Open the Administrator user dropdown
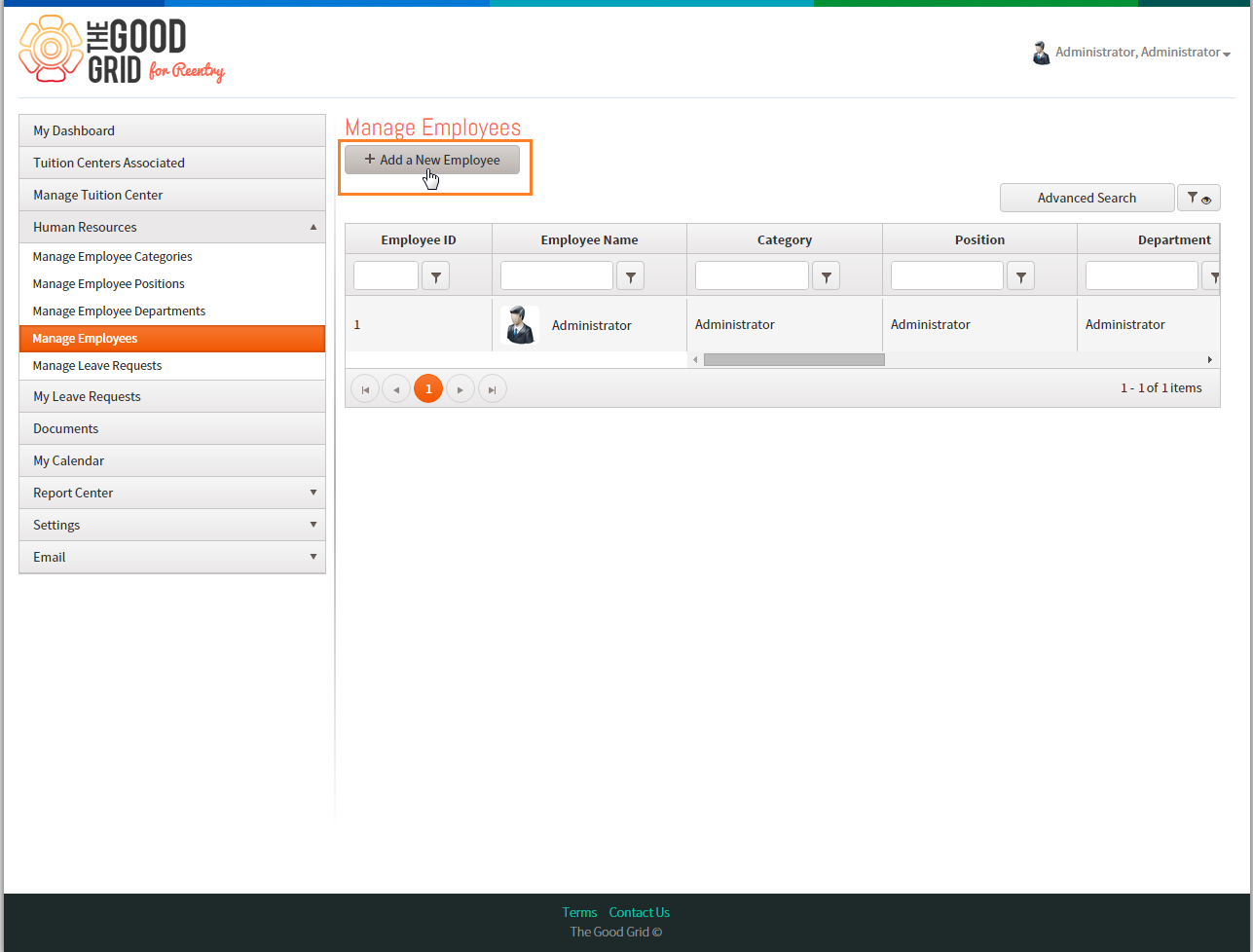 click(1131, 53)
